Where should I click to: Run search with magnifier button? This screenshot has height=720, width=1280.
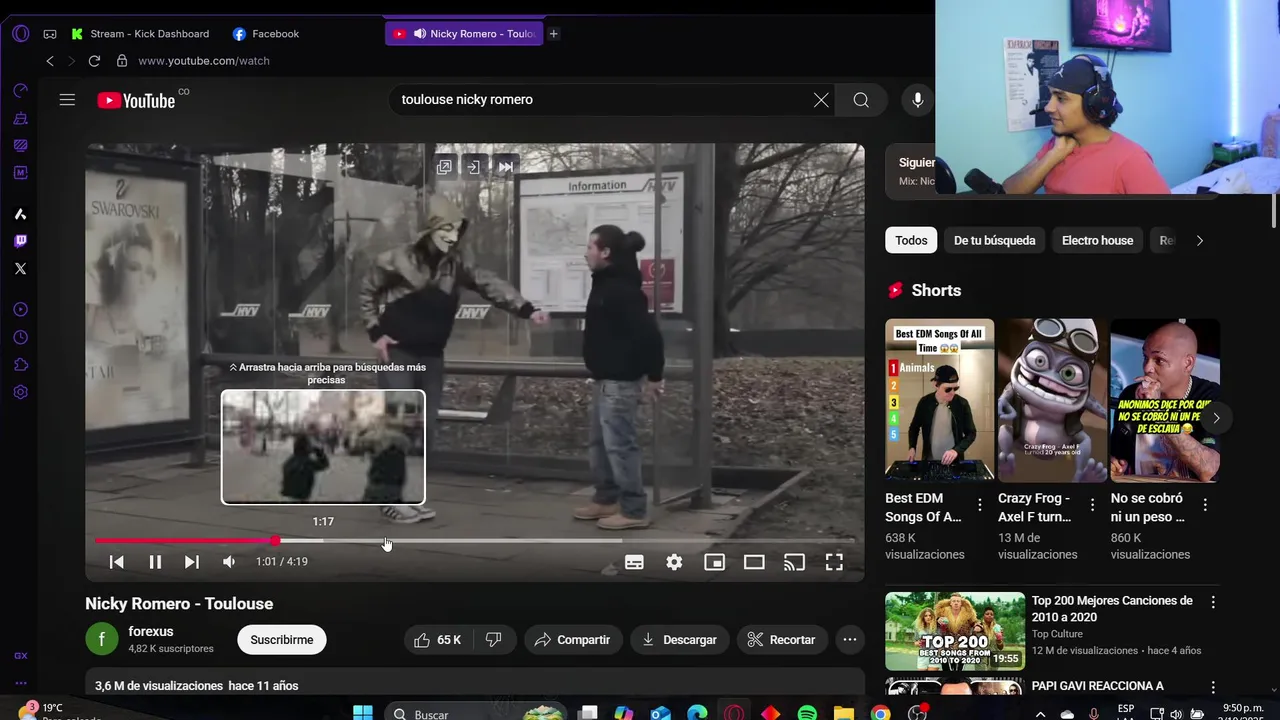[861, 100]
